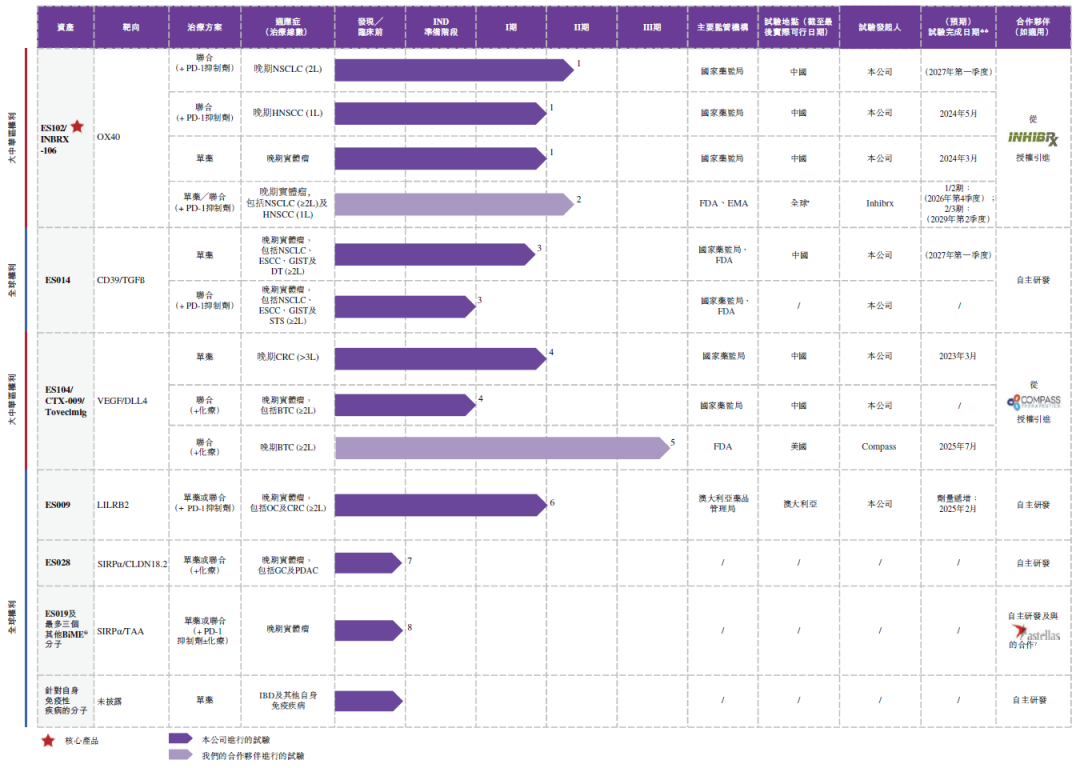Click the VEGF/DLL4 target cell
This screenshot has height=768, width=1080.
pyautogui.click(x=122, y=401)
